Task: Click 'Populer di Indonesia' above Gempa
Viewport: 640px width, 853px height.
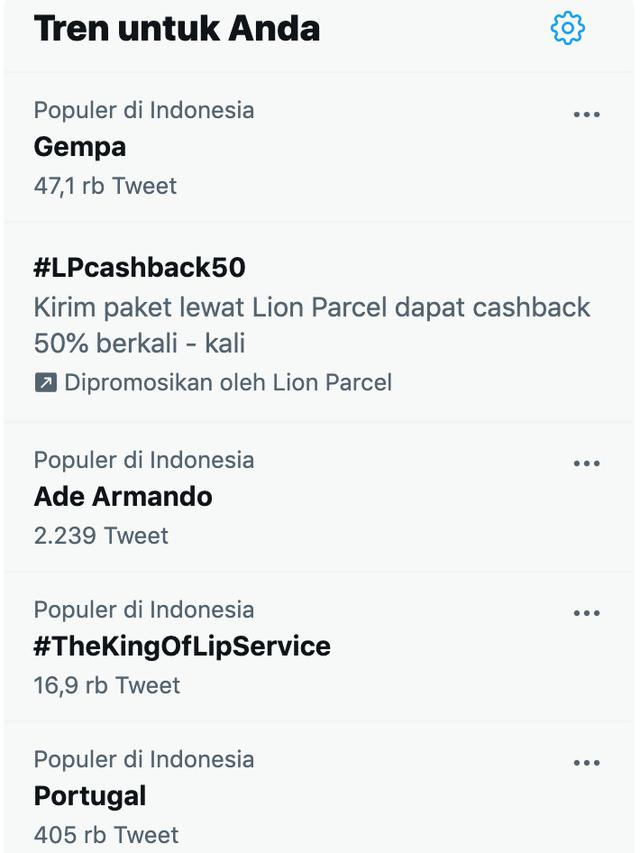Action: pos(145,111)
